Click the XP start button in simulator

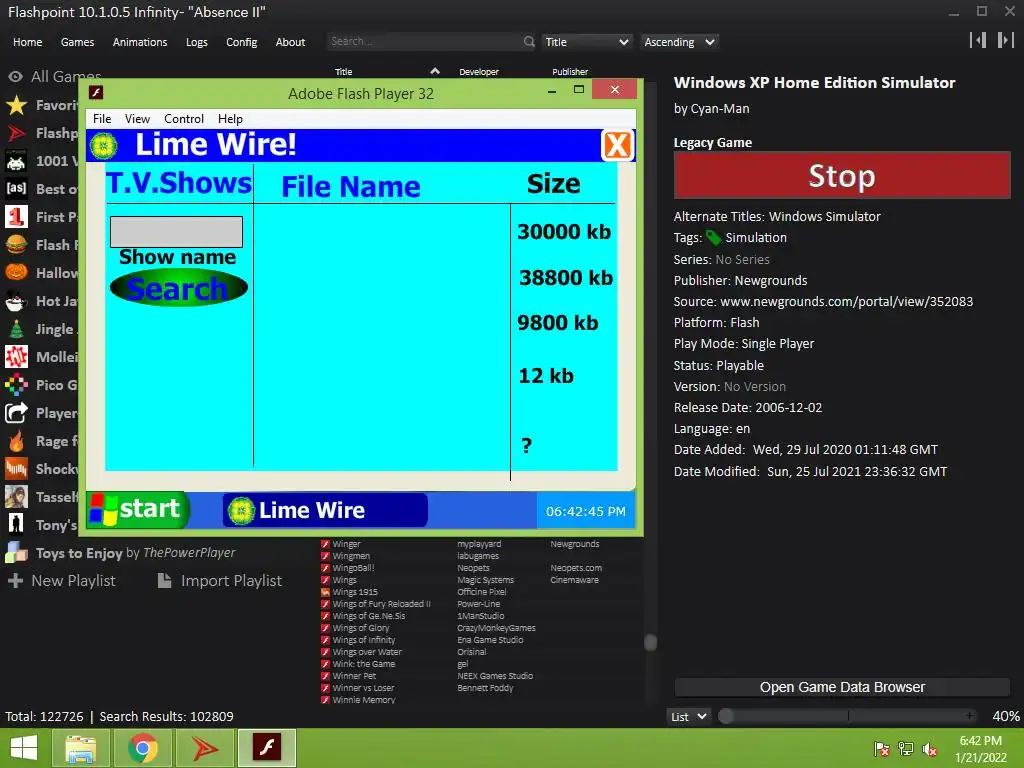[x=138, y=509]
